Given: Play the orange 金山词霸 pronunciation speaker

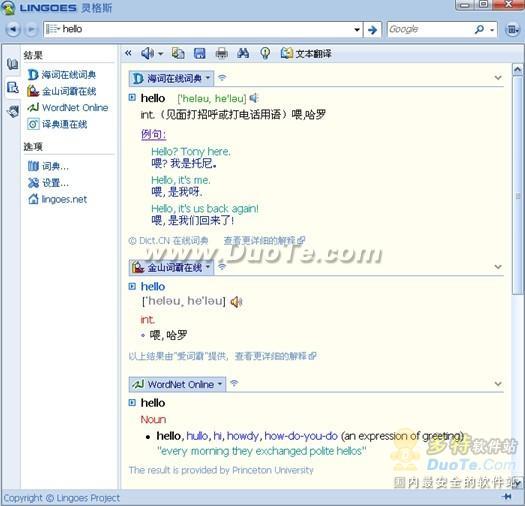Looking at the screenshot, I should coord(236,302).
